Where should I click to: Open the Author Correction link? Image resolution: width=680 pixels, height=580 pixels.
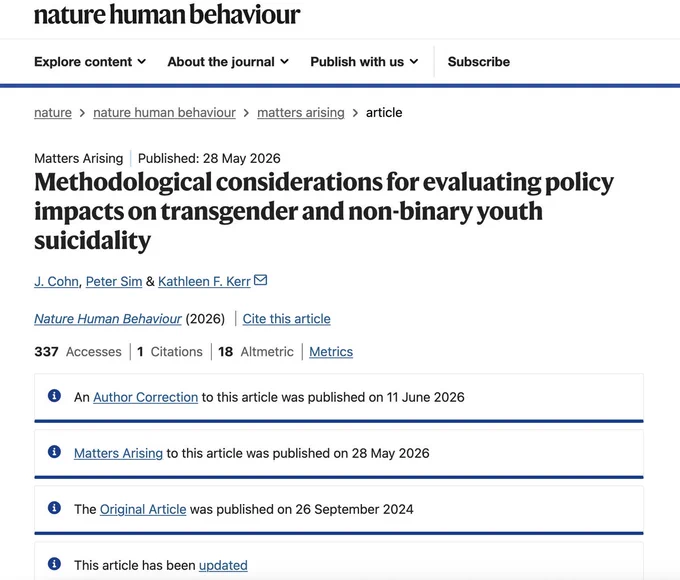pos(146,397)
